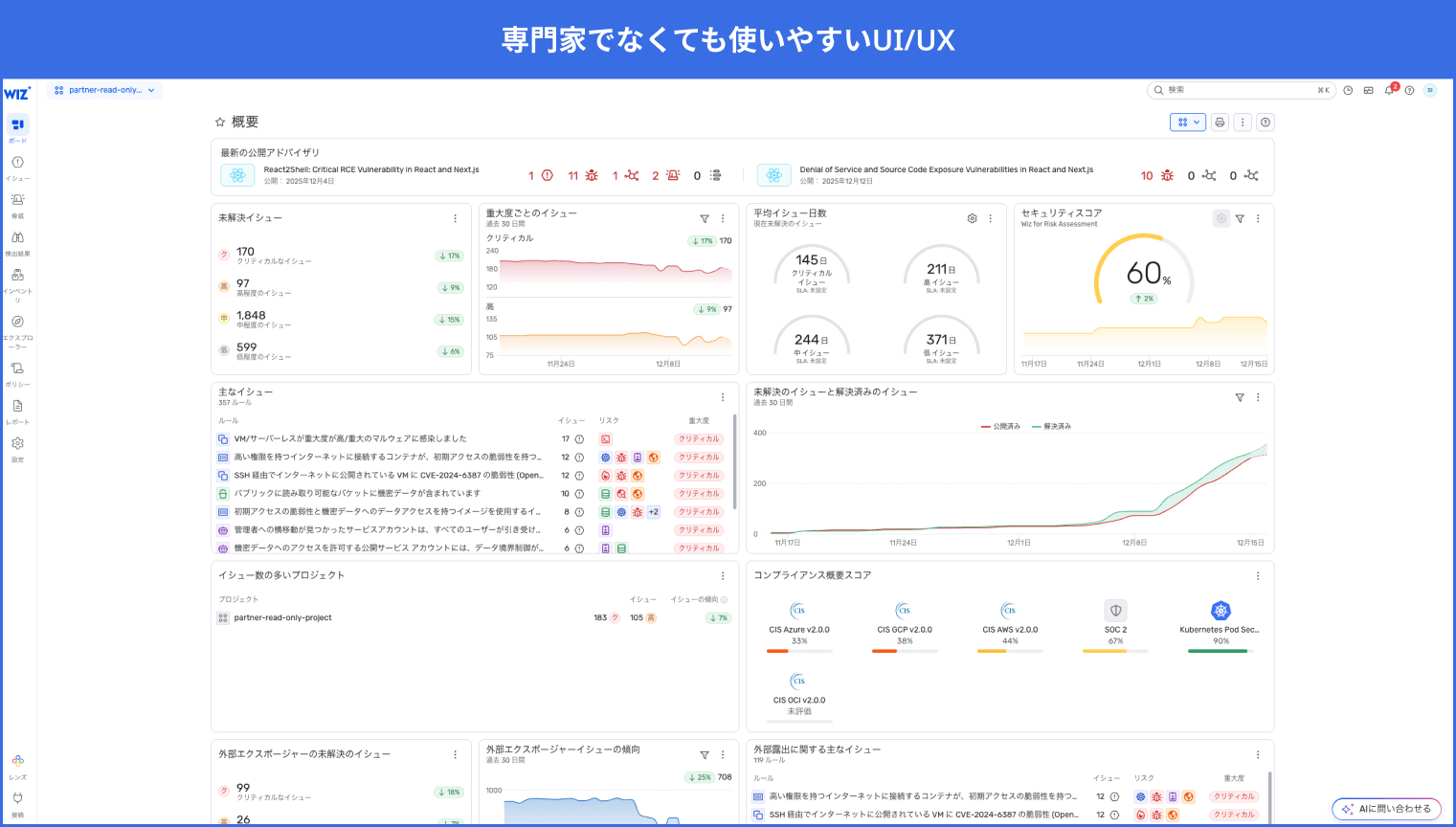Go to レポート (Reports) in sidebar
The image size is (1456, 827).
[17, 407]
